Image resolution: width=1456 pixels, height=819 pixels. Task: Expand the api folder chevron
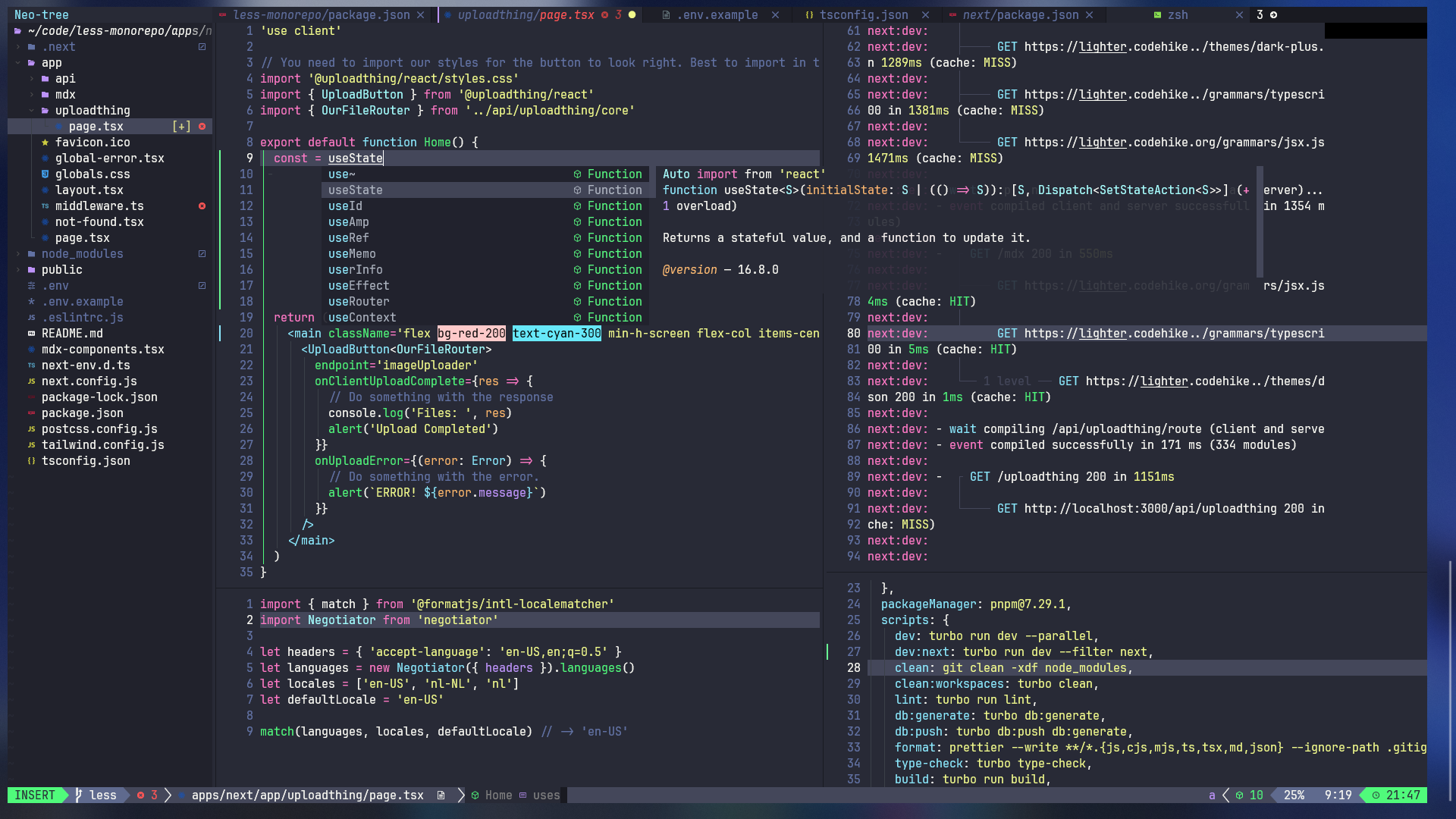click(31, 79)
